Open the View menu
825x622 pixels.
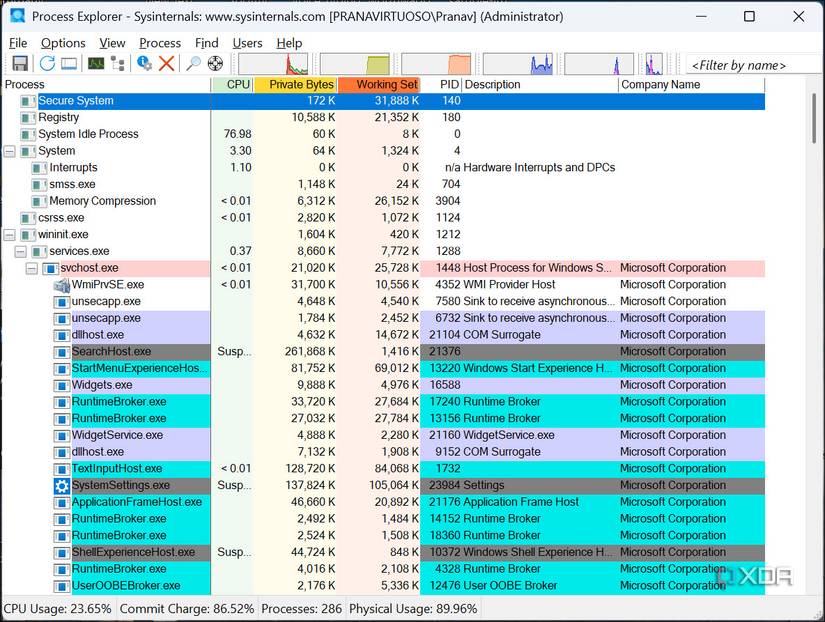112,43
